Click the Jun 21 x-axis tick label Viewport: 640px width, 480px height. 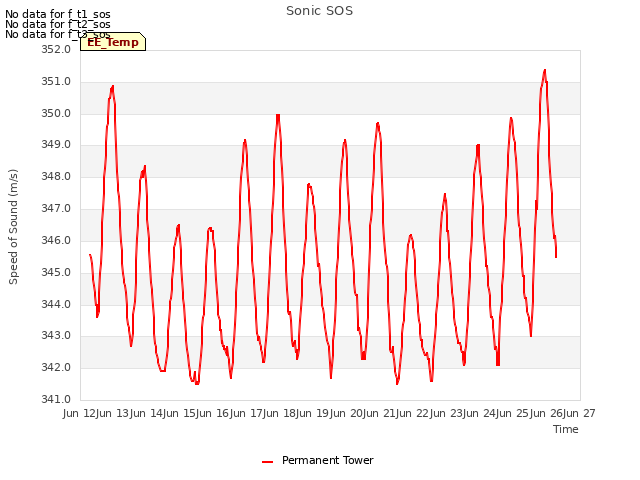point(380,413)
